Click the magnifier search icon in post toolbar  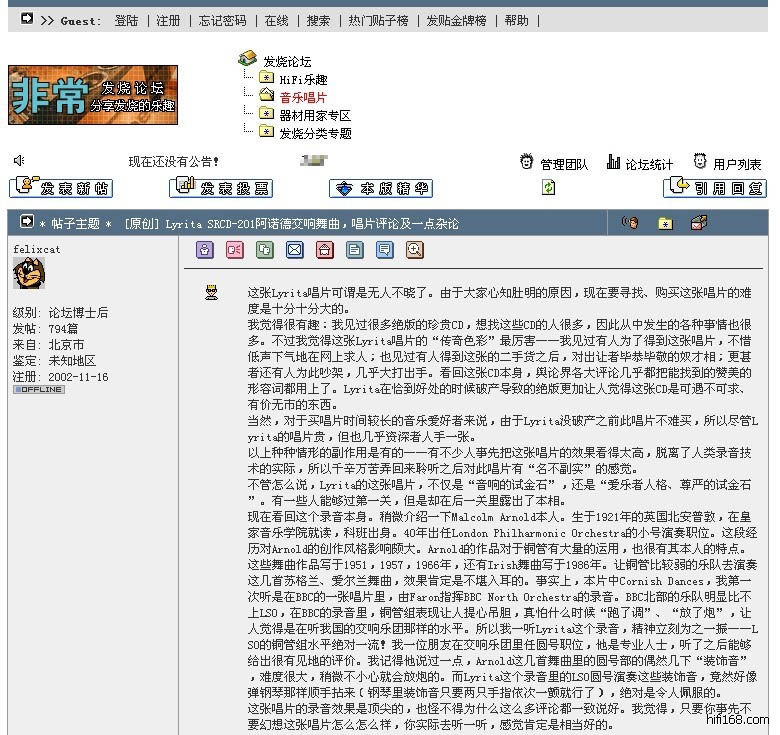(x=415, y=250)
